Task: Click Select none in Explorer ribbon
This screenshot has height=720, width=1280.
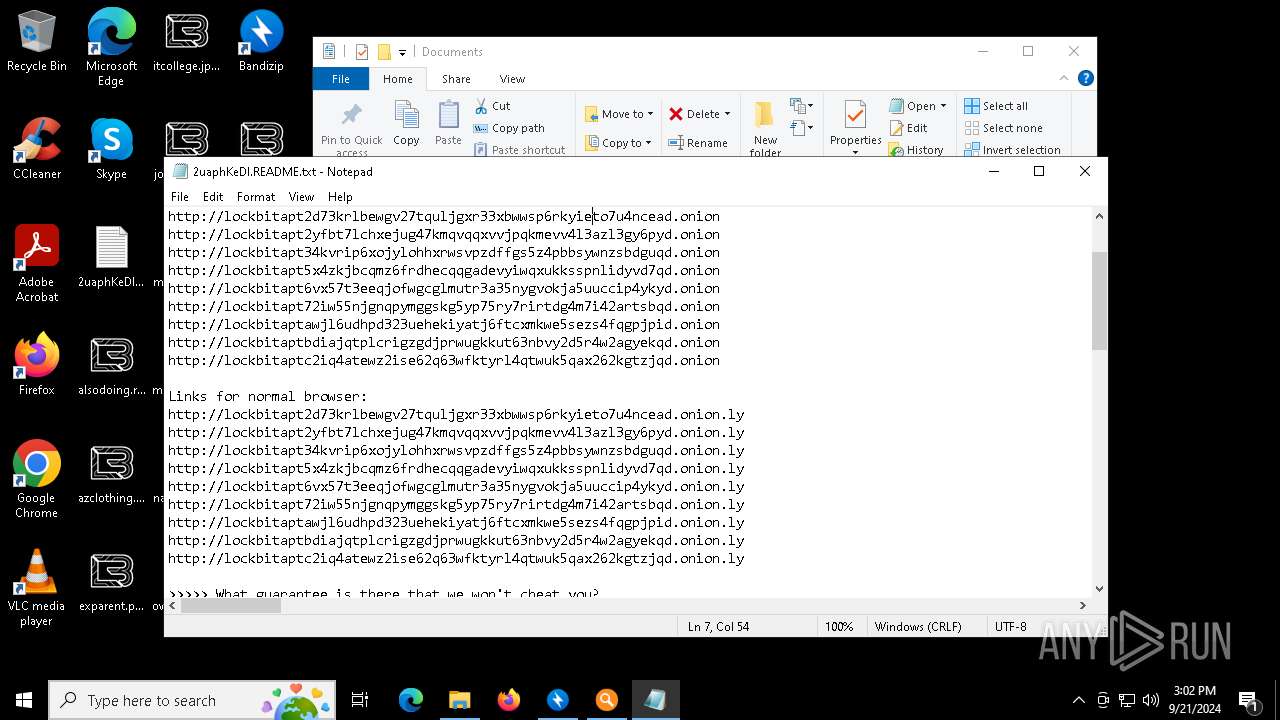Action: [x=1003, y=128]
